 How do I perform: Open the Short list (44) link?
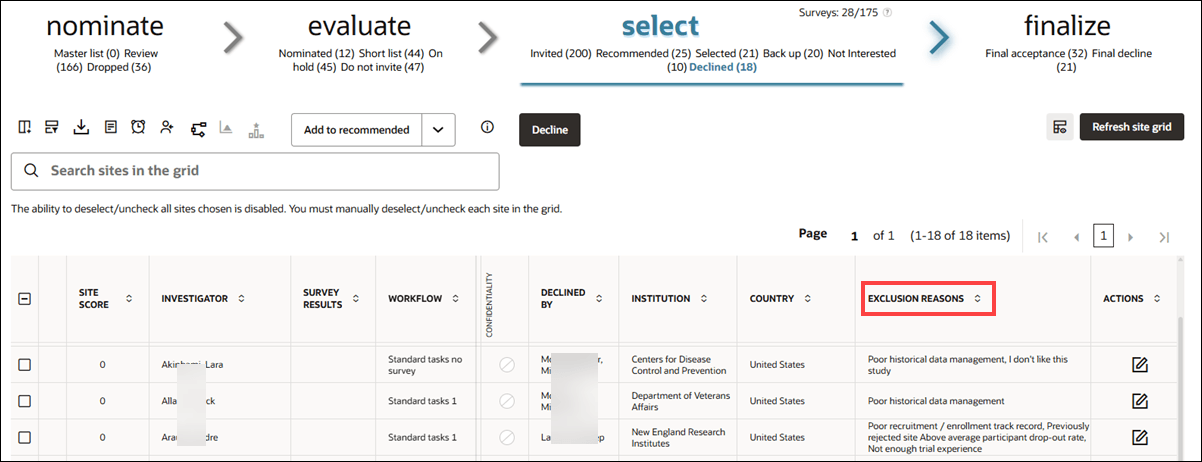pyautogui.click(x=391, y=53)
